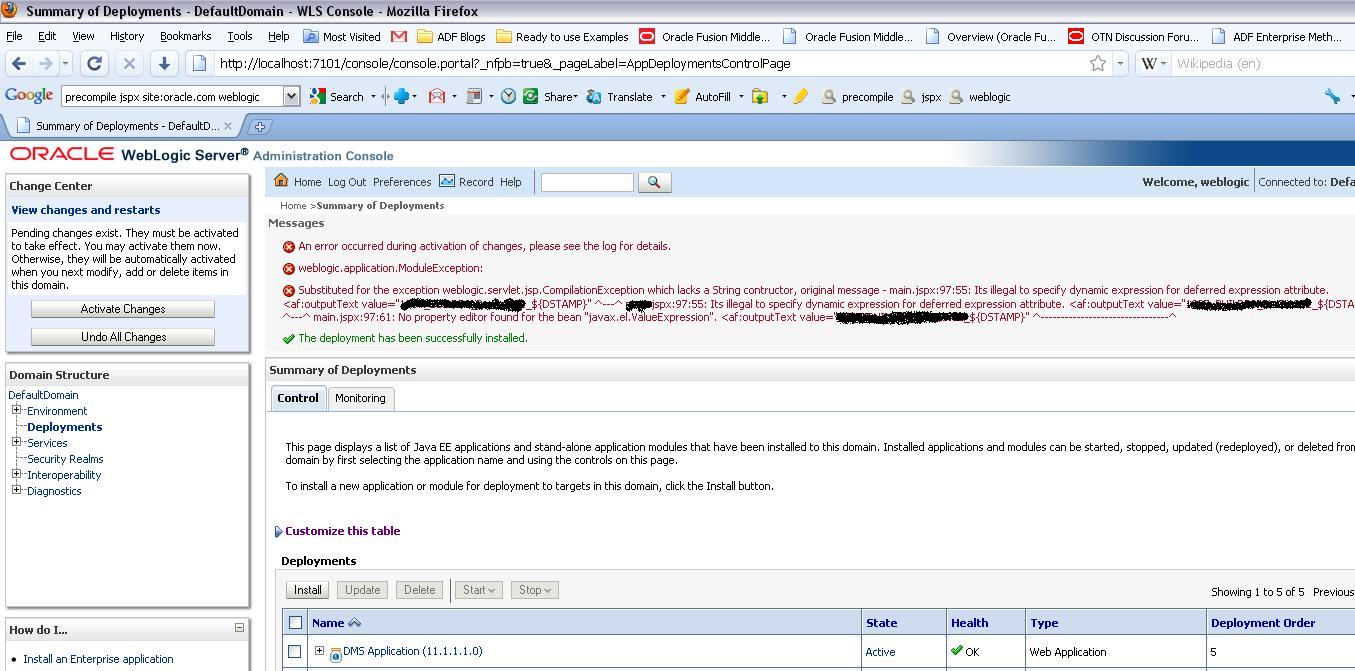Toggle the How do I panel collapse control
Image resolution: width=1355 pixels, height=671 pixels.
(237, 629)
